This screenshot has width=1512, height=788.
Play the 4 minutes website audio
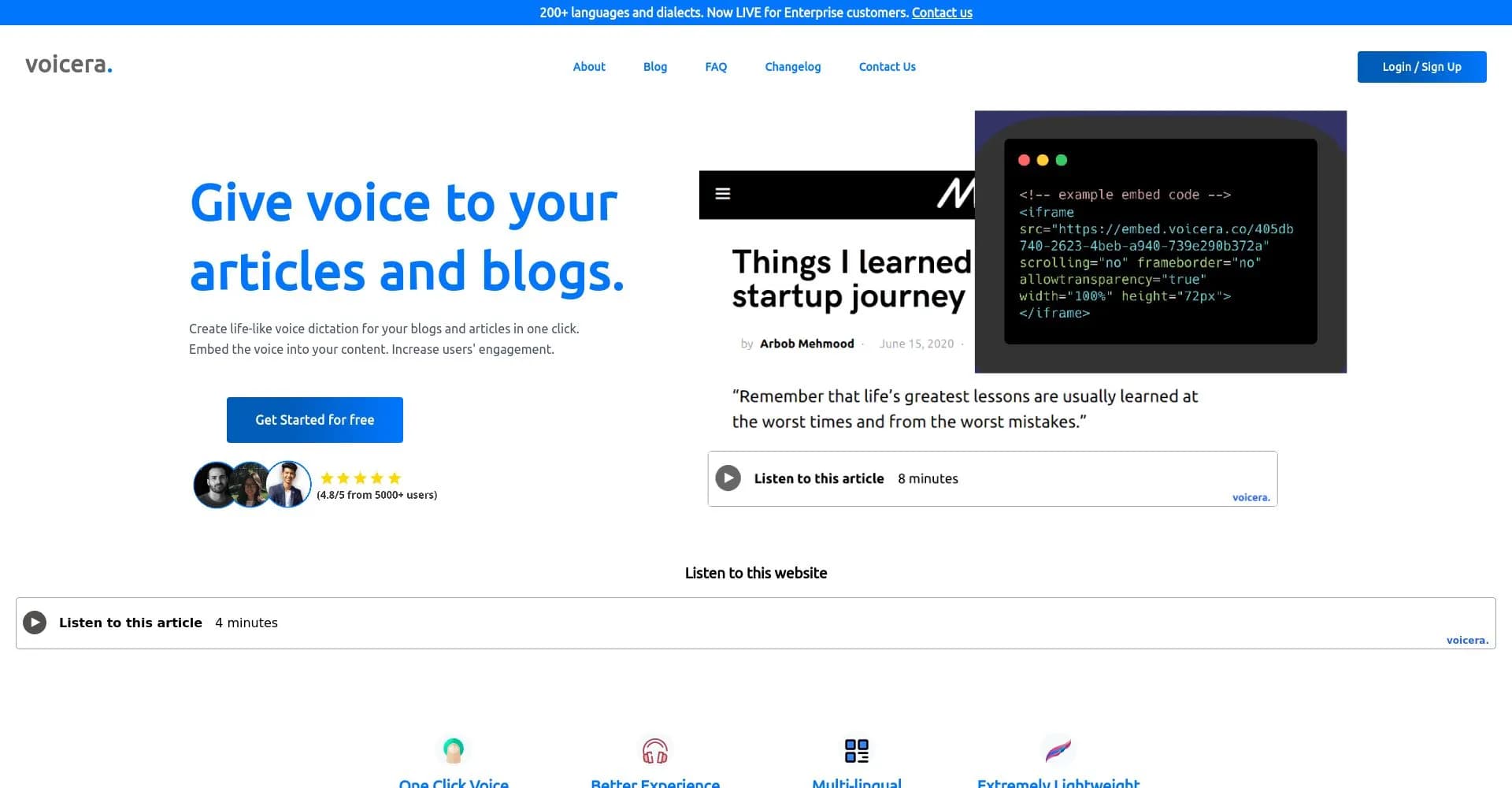click(x=35, y=623)
